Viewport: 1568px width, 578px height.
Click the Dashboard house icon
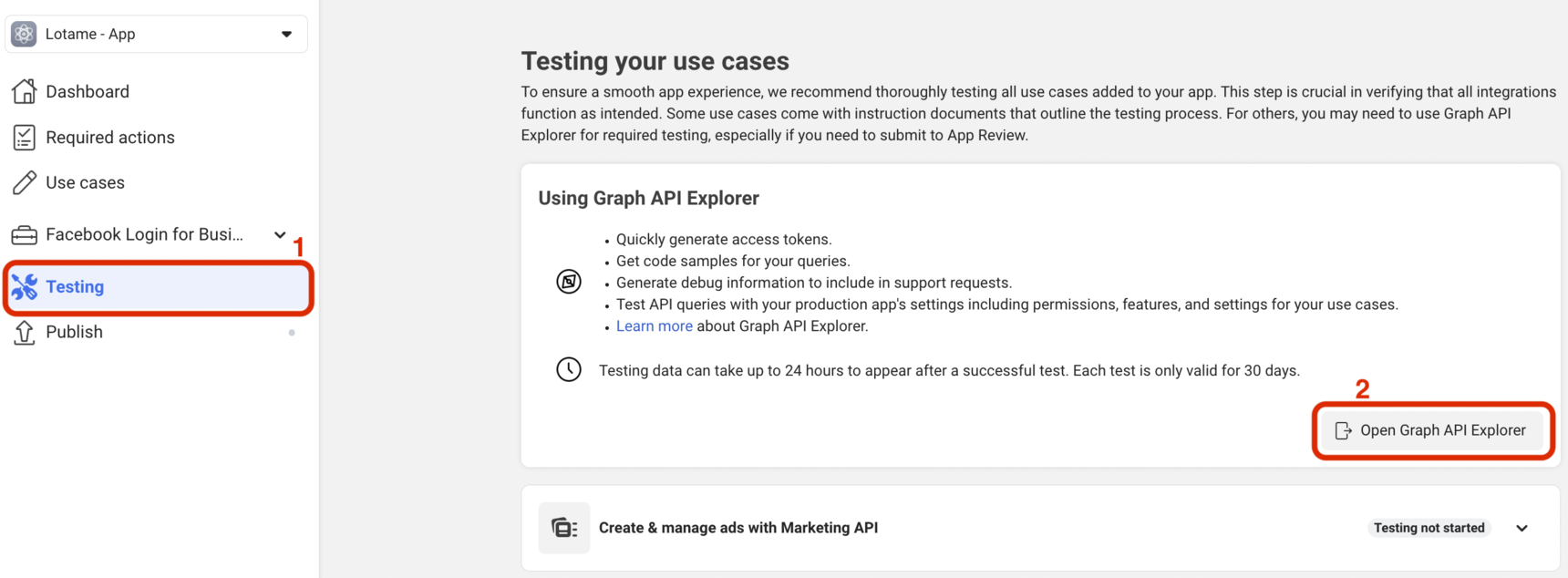(25, 91)
